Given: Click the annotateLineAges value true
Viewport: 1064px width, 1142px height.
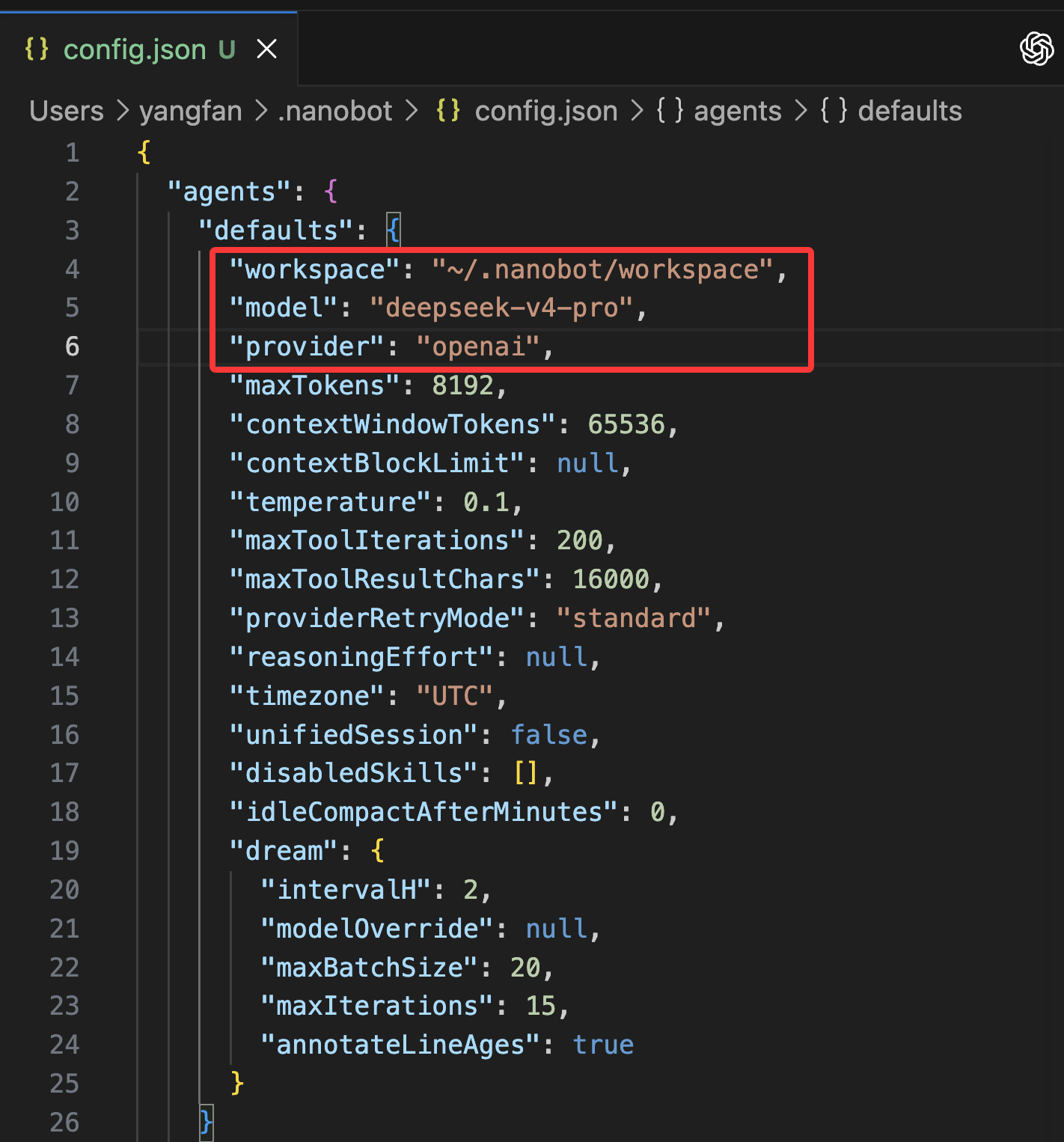Looking at the screenshot, I should [x=603, y=1045].
